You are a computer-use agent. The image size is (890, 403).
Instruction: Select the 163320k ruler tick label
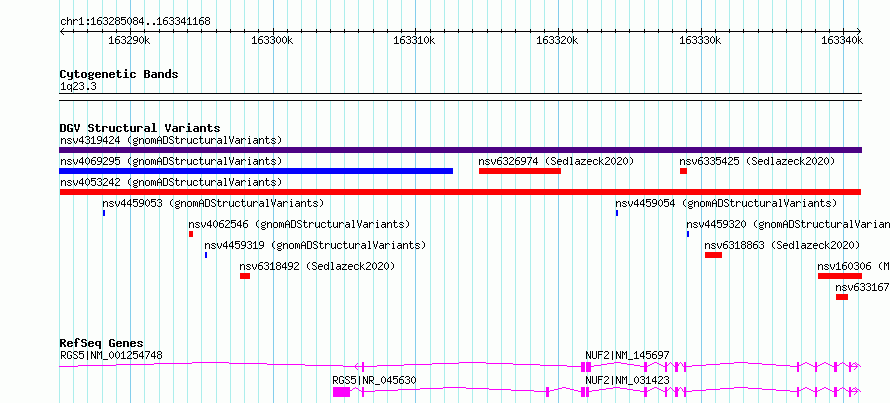click(557, 41)
